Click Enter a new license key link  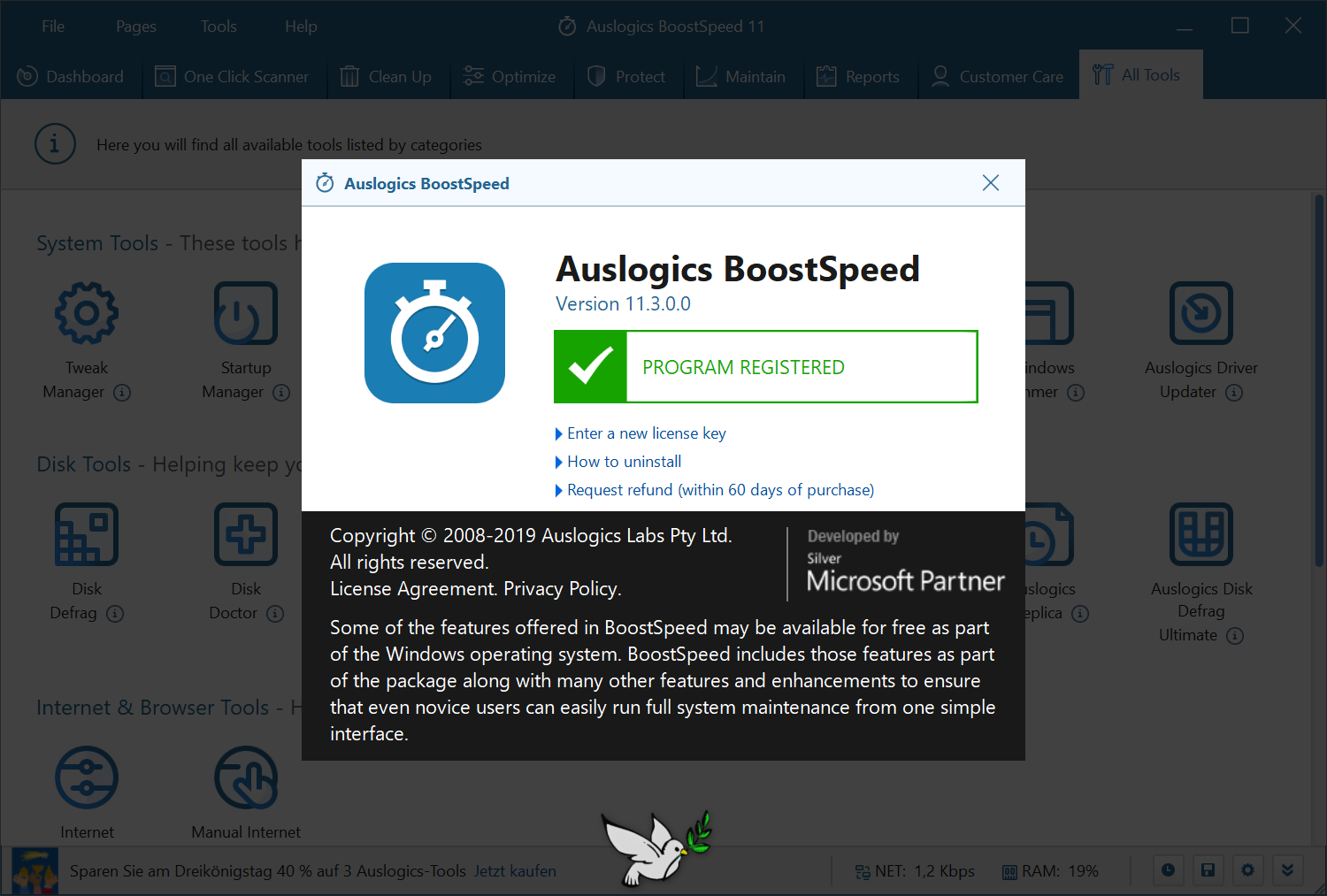[x=646, y=433]
